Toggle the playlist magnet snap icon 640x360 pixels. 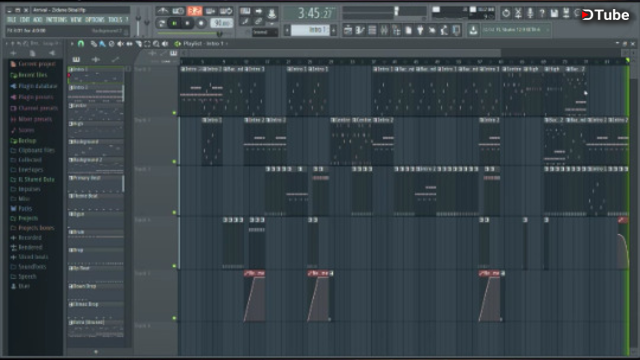[81, 43]
